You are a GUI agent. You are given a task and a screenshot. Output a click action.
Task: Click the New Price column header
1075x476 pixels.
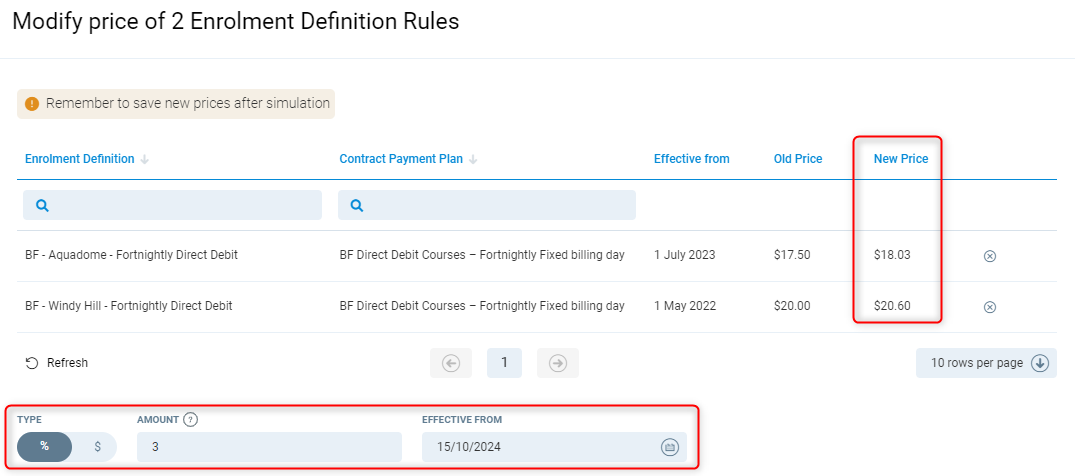901,159
